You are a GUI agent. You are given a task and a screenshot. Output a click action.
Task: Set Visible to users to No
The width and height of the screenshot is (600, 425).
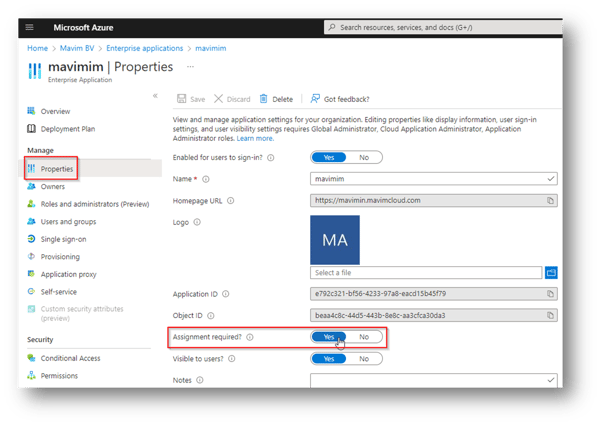pyautogui.click(x=364, y=358)
